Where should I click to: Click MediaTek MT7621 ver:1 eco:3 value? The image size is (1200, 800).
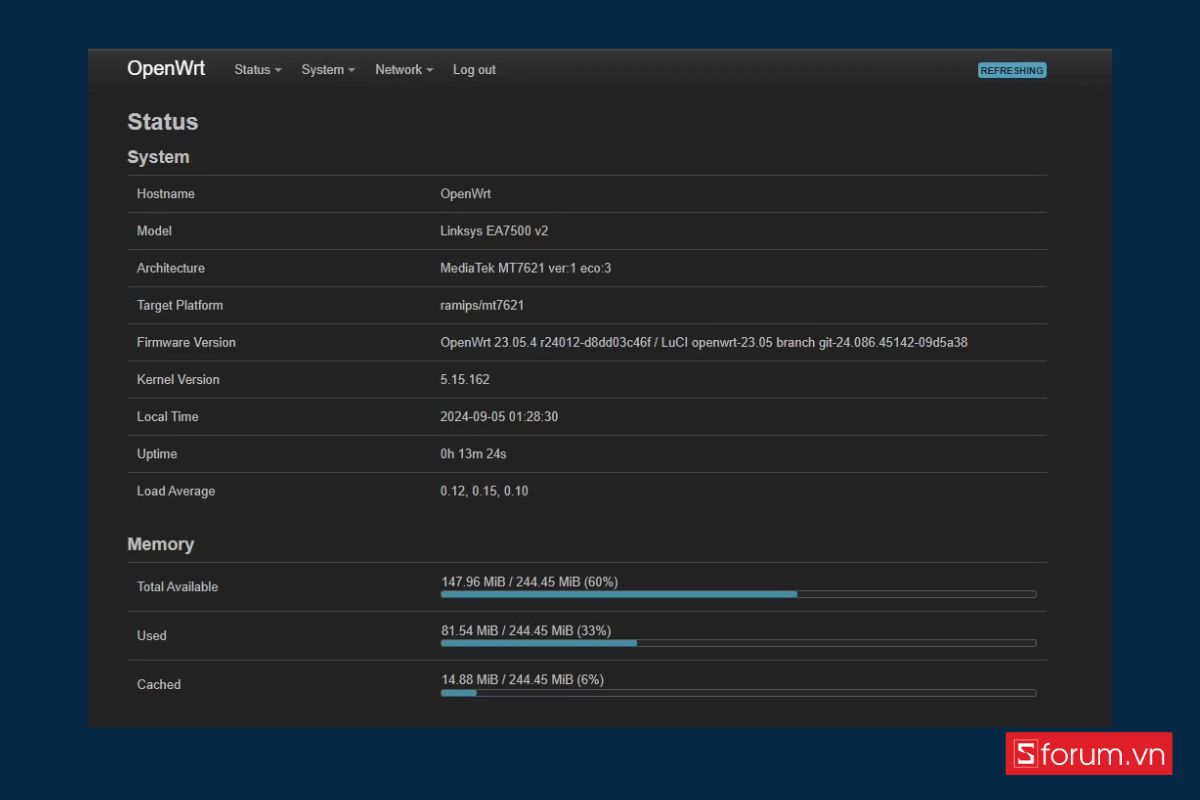tap(526, 268)
